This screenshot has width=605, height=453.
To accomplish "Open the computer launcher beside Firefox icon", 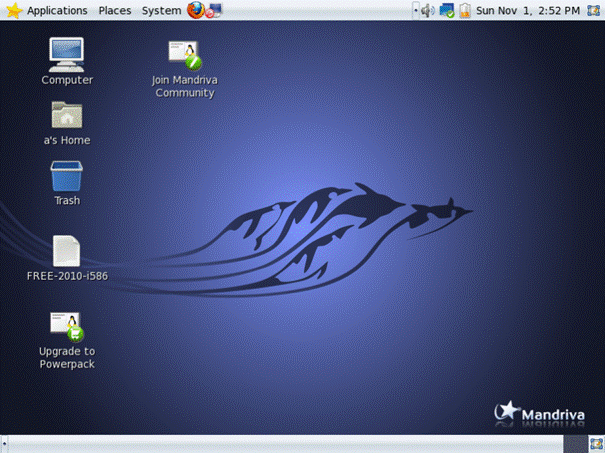I will point(214,10).
